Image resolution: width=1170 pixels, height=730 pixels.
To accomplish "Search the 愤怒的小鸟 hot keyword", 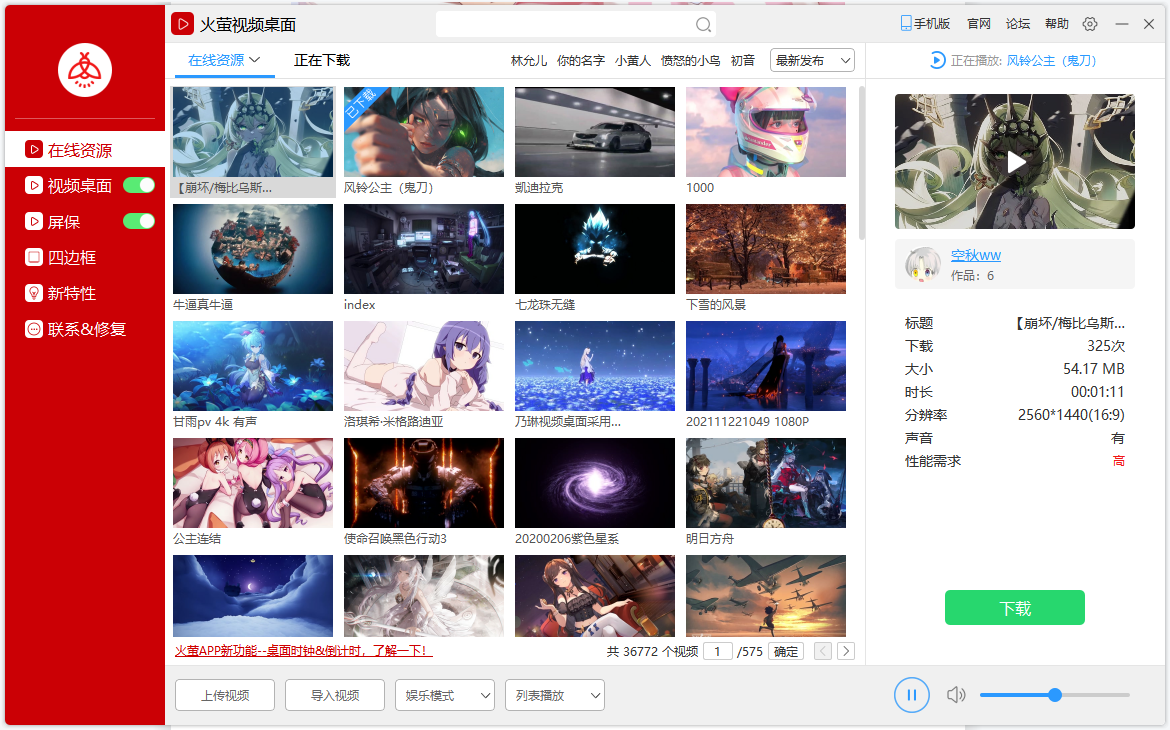I will [x=690, y=60].
